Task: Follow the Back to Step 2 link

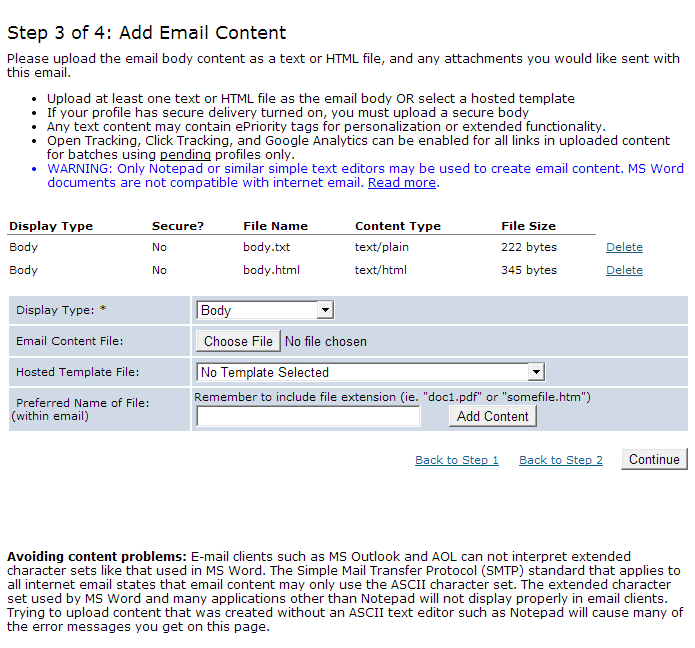Action: (561, 460)
